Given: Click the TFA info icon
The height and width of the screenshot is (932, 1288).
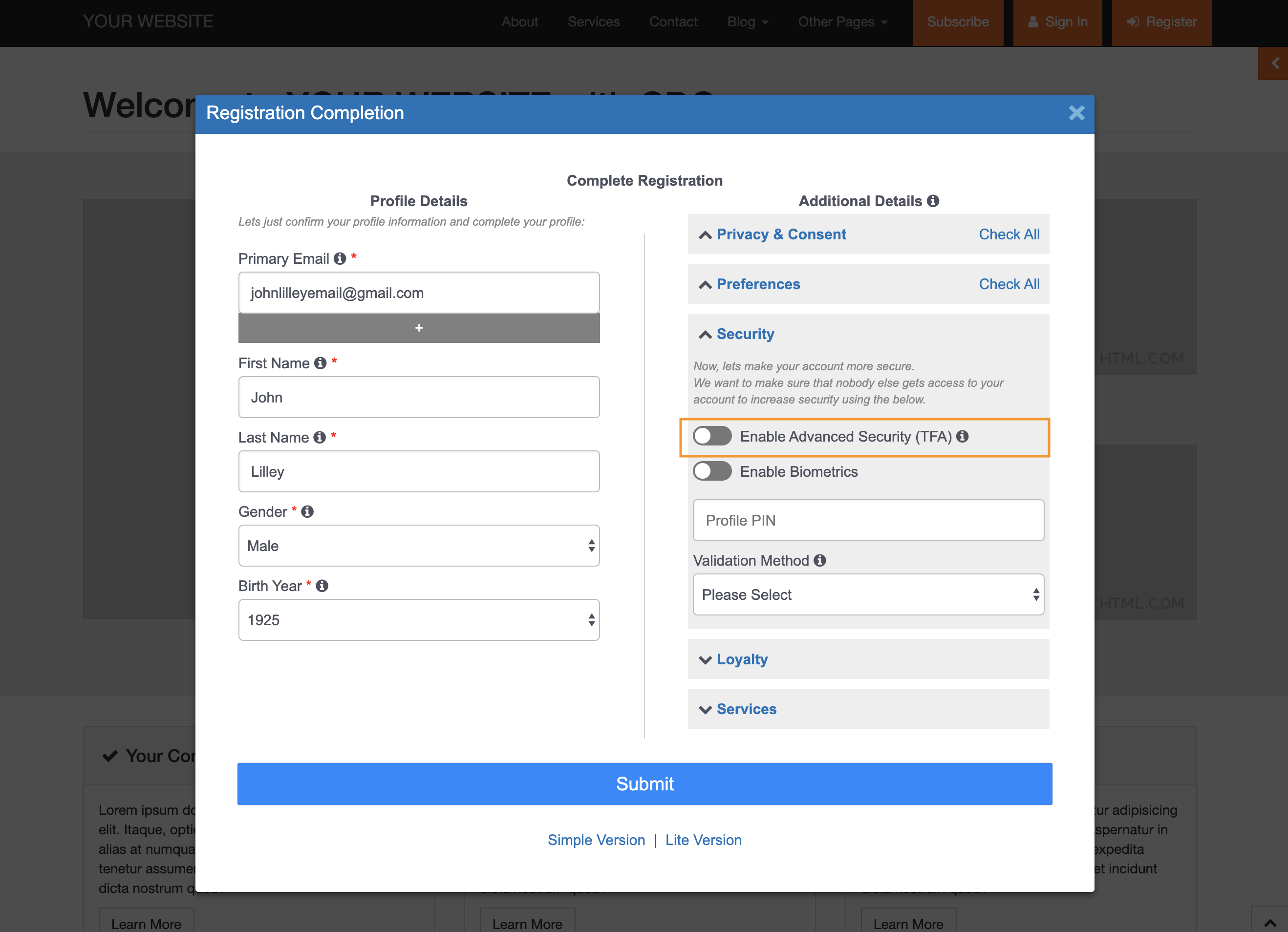Looking at the screenshot, I should tap(963, 437).
